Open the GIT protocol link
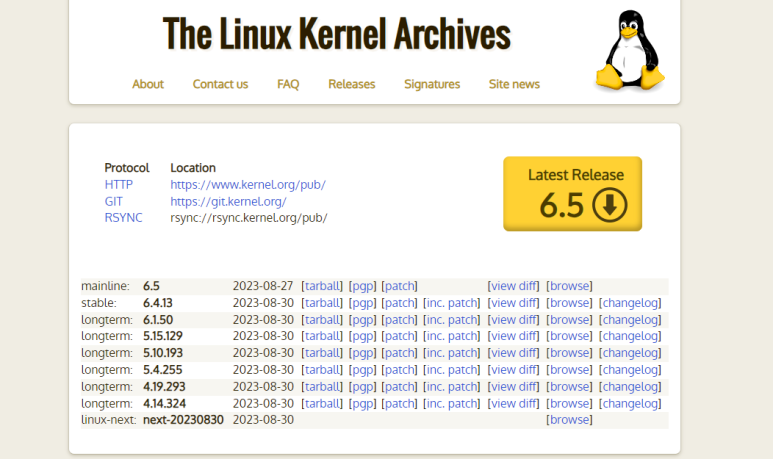 pyautogui.click(x=113, y=201)
